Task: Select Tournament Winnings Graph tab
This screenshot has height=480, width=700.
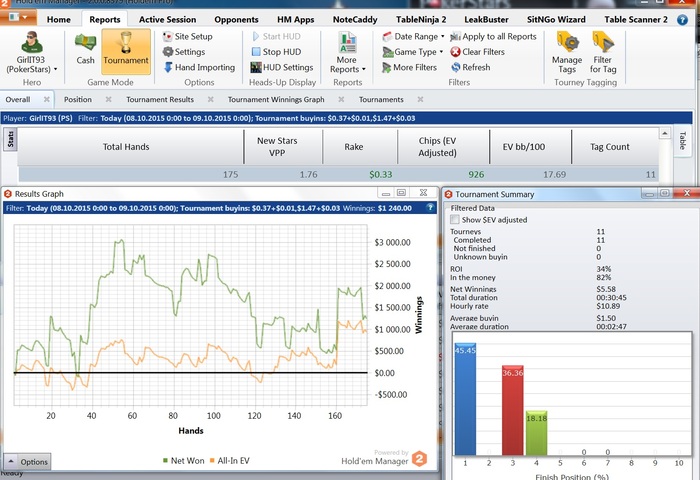Action: [x=276, y=100]
